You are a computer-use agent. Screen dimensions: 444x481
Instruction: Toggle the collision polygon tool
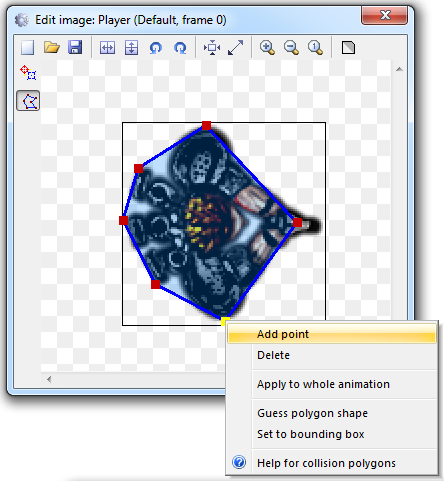click(x=28, y=101)
